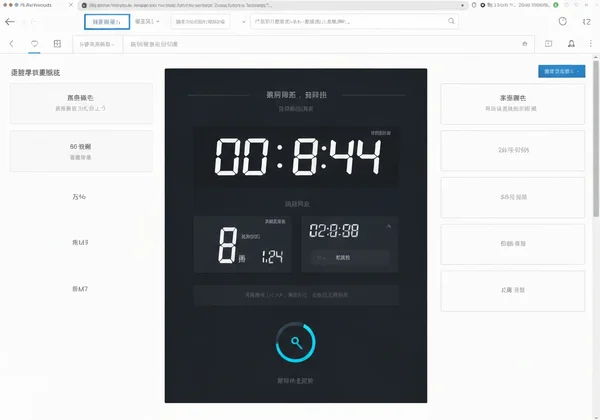Click the green extension icon in the browser bar

[556, 5]
